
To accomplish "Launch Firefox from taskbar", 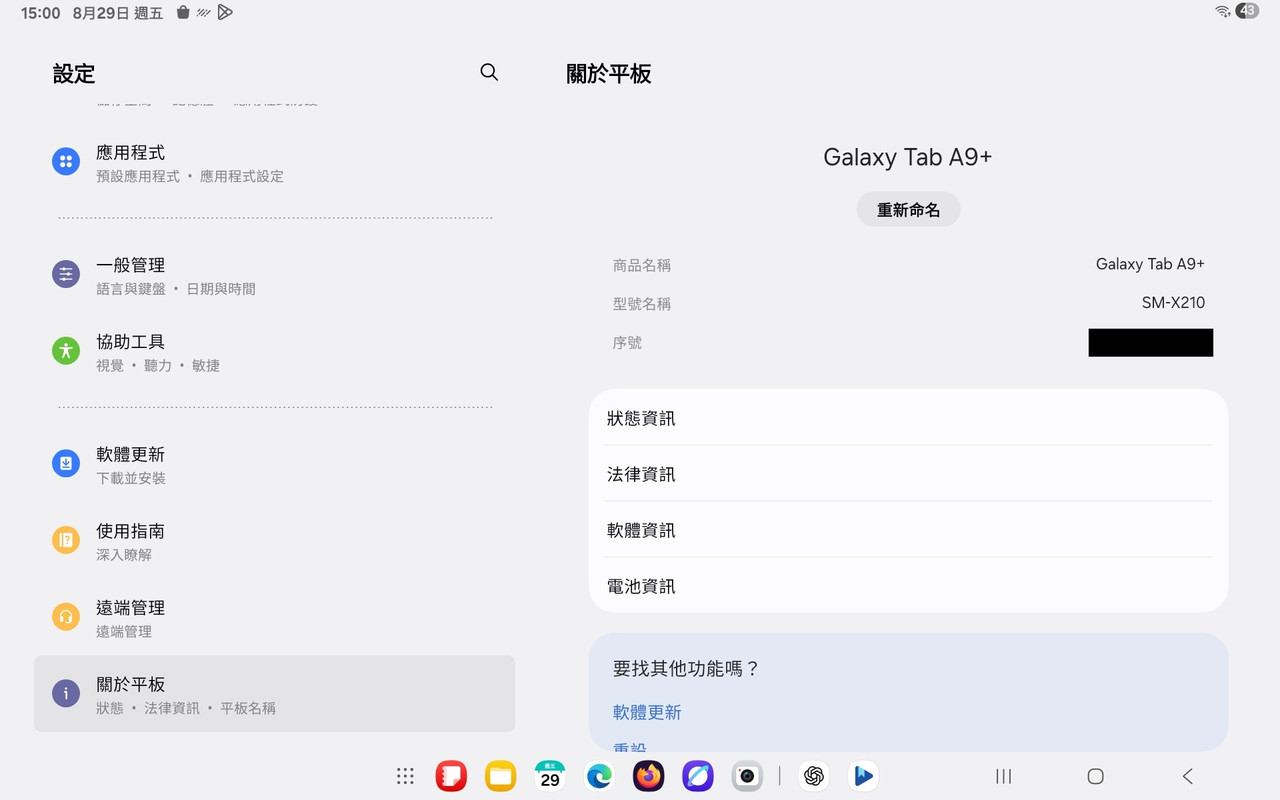I will pyautogui.click(x=648, y=776).
